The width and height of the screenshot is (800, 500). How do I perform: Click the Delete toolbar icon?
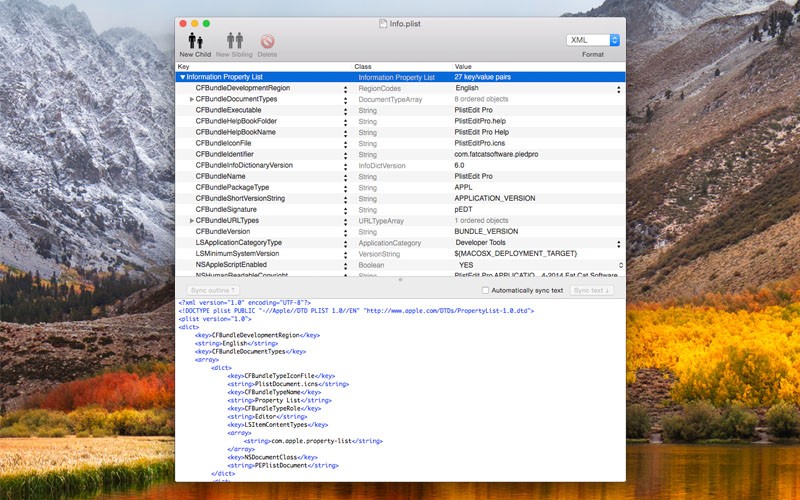click(x=267, y=41)
